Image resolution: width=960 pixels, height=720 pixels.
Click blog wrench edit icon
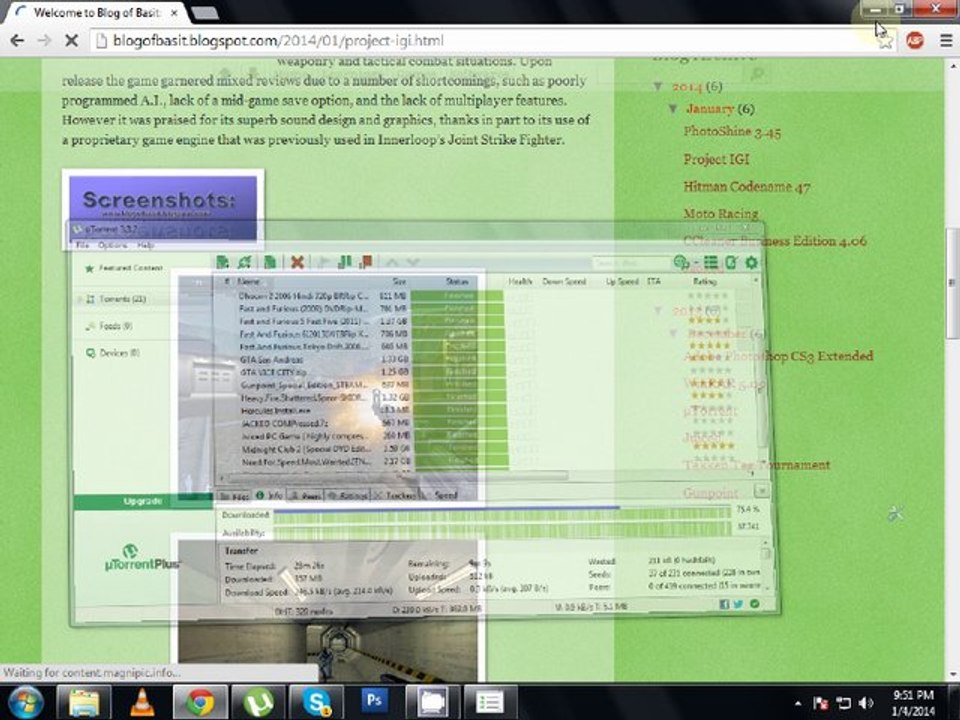click(x=896, y=514)
